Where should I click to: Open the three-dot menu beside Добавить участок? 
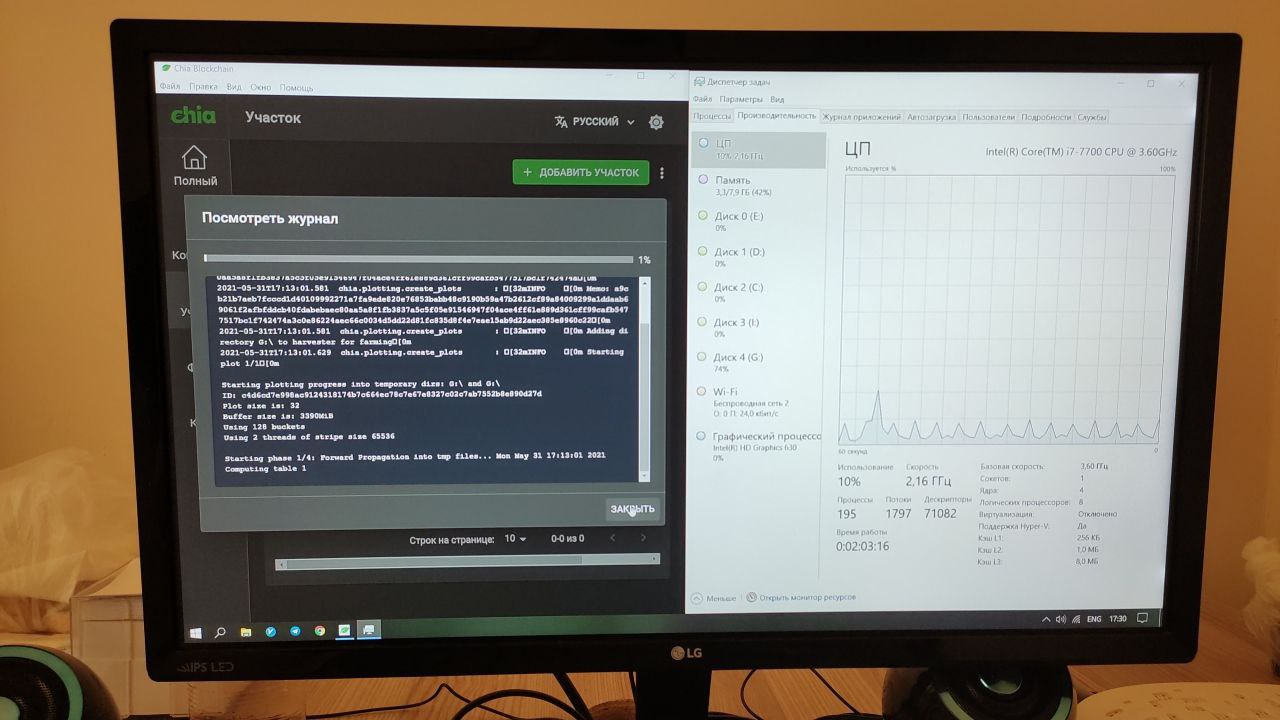click(662, 173)
